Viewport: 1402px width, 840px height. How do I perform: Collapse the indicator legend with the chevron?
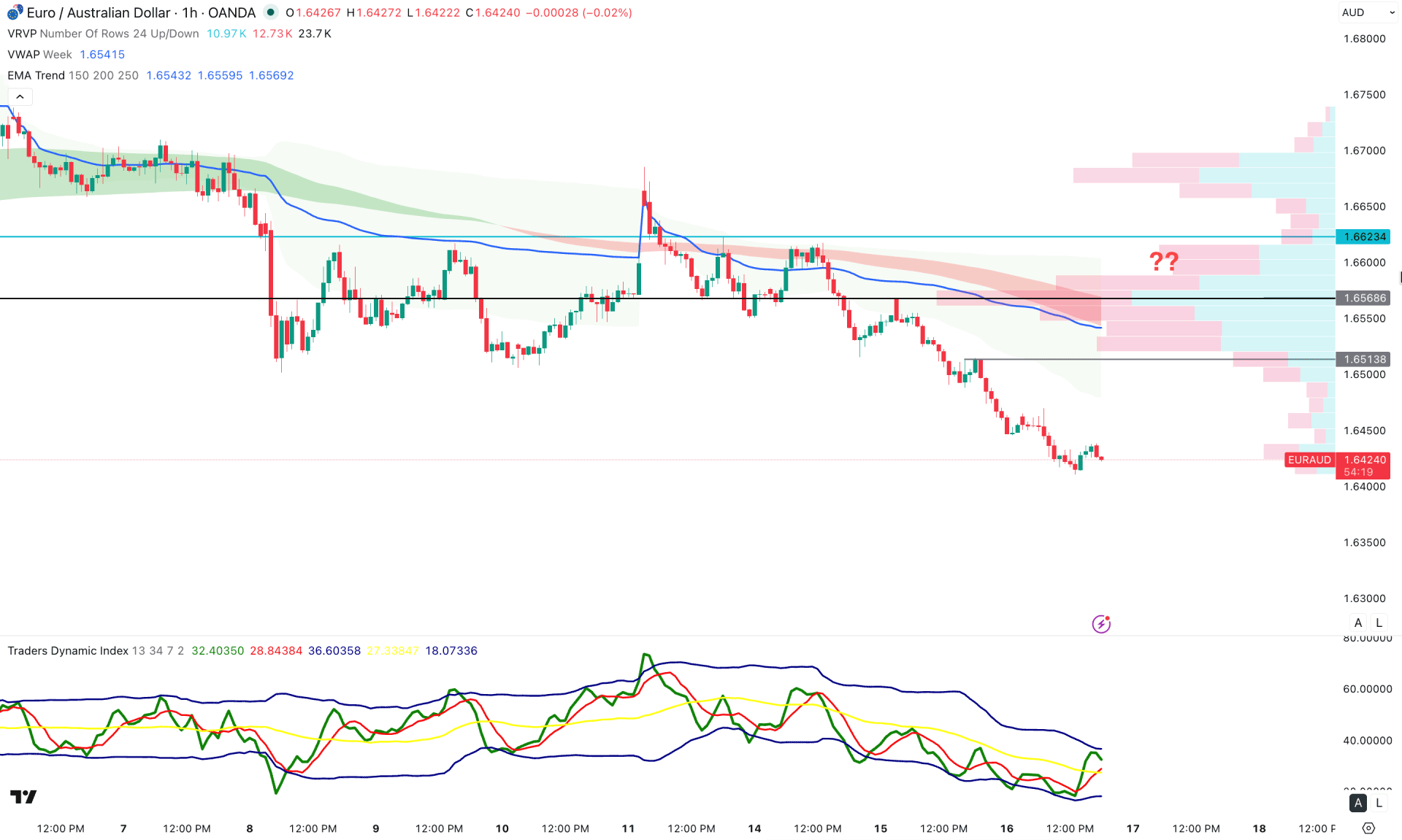coord(19,96)
